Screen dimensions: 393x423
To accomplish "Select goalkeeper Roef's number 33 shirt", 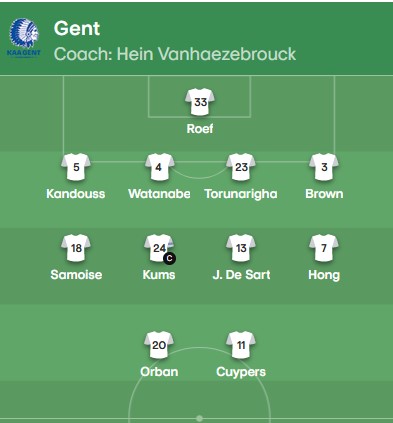I will (200, 102).
